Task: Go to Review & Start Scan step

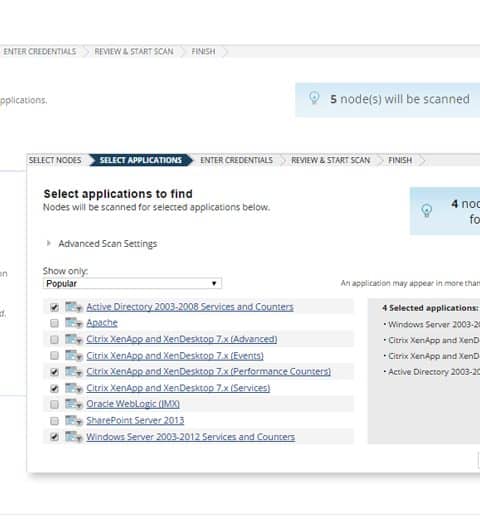Action: (331, 160)
